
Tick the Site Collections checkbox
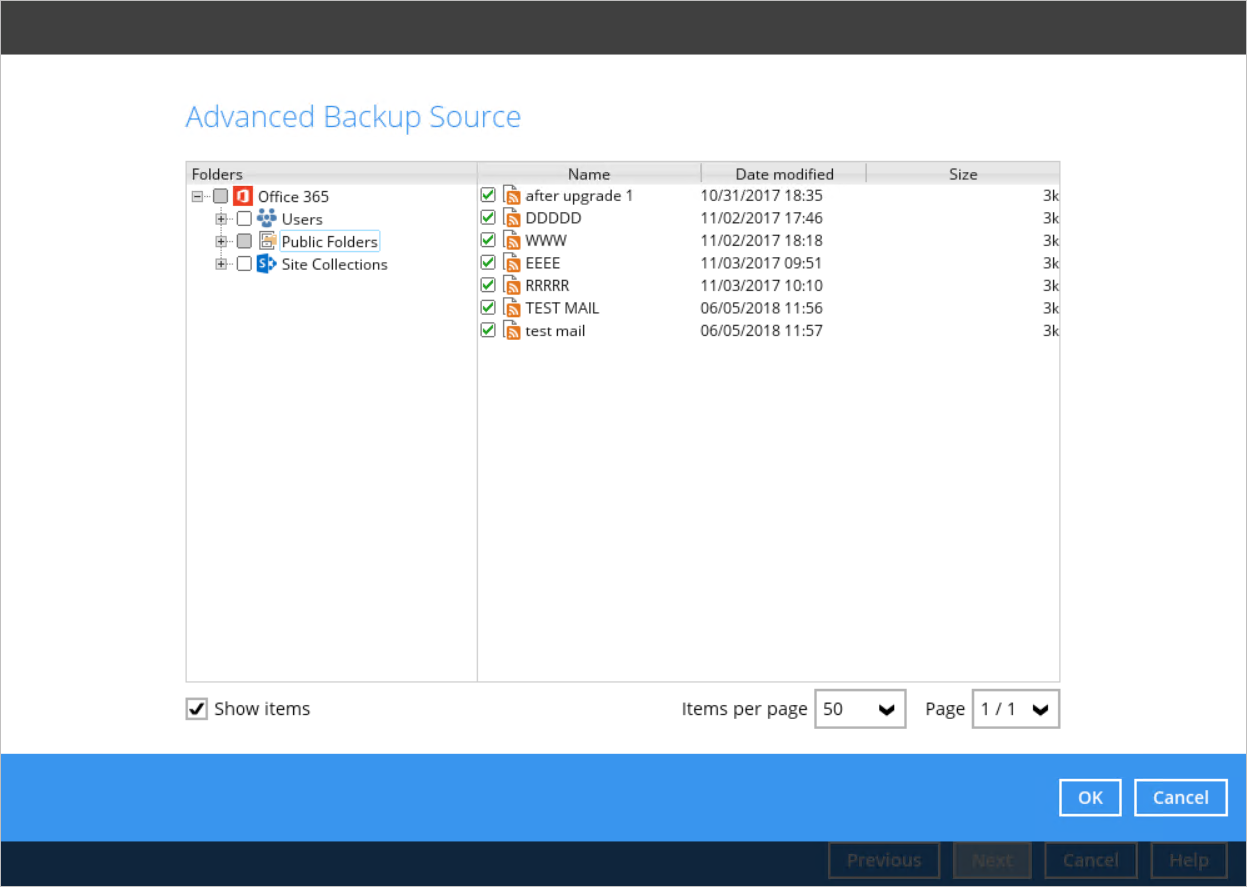click(x=244, y=264)
